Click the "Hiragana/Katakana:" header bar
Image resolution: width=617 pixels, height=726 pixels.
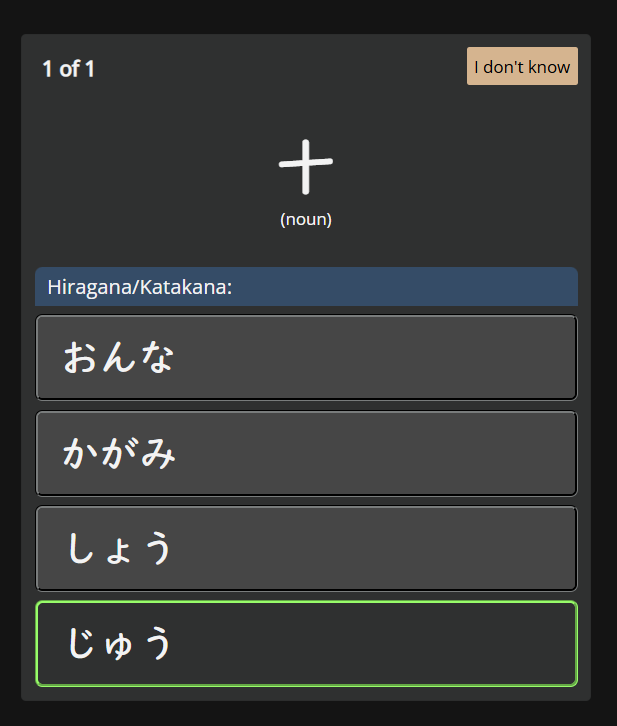[306, 287]
